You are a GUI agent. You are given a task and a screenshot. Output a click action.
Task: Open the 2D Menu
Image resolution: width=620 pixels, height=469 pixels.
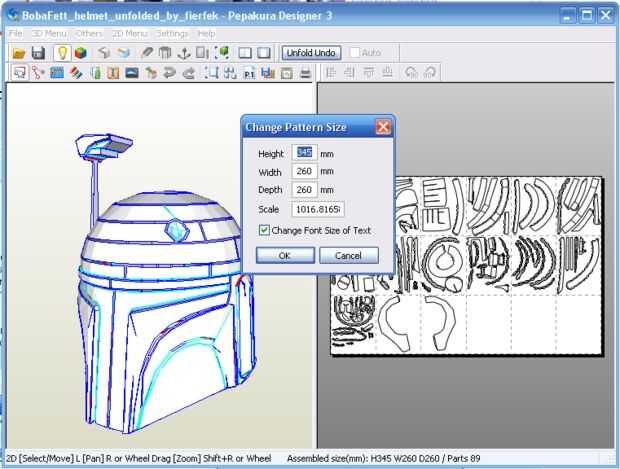click(x=129, y=34)
